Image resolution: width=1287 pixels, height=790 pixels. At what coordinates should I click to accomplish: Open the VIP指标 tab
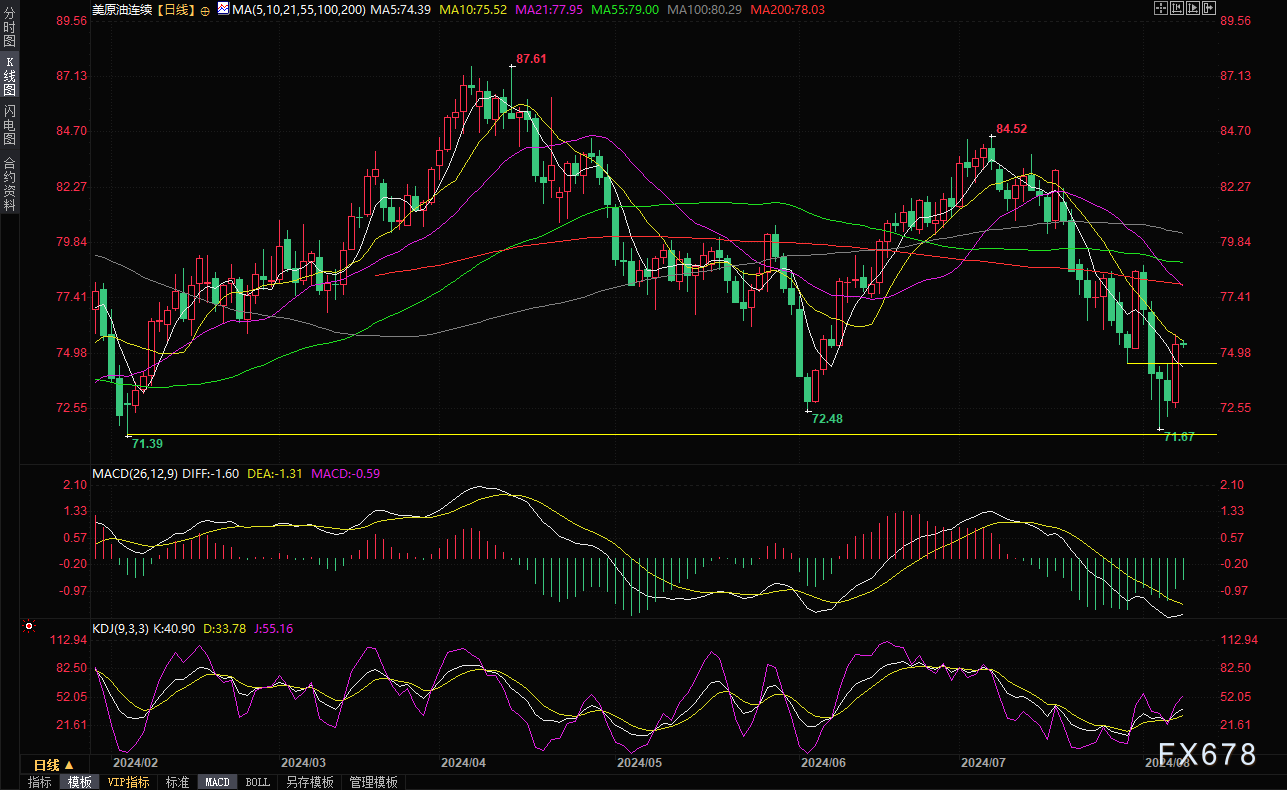[129, 782]
